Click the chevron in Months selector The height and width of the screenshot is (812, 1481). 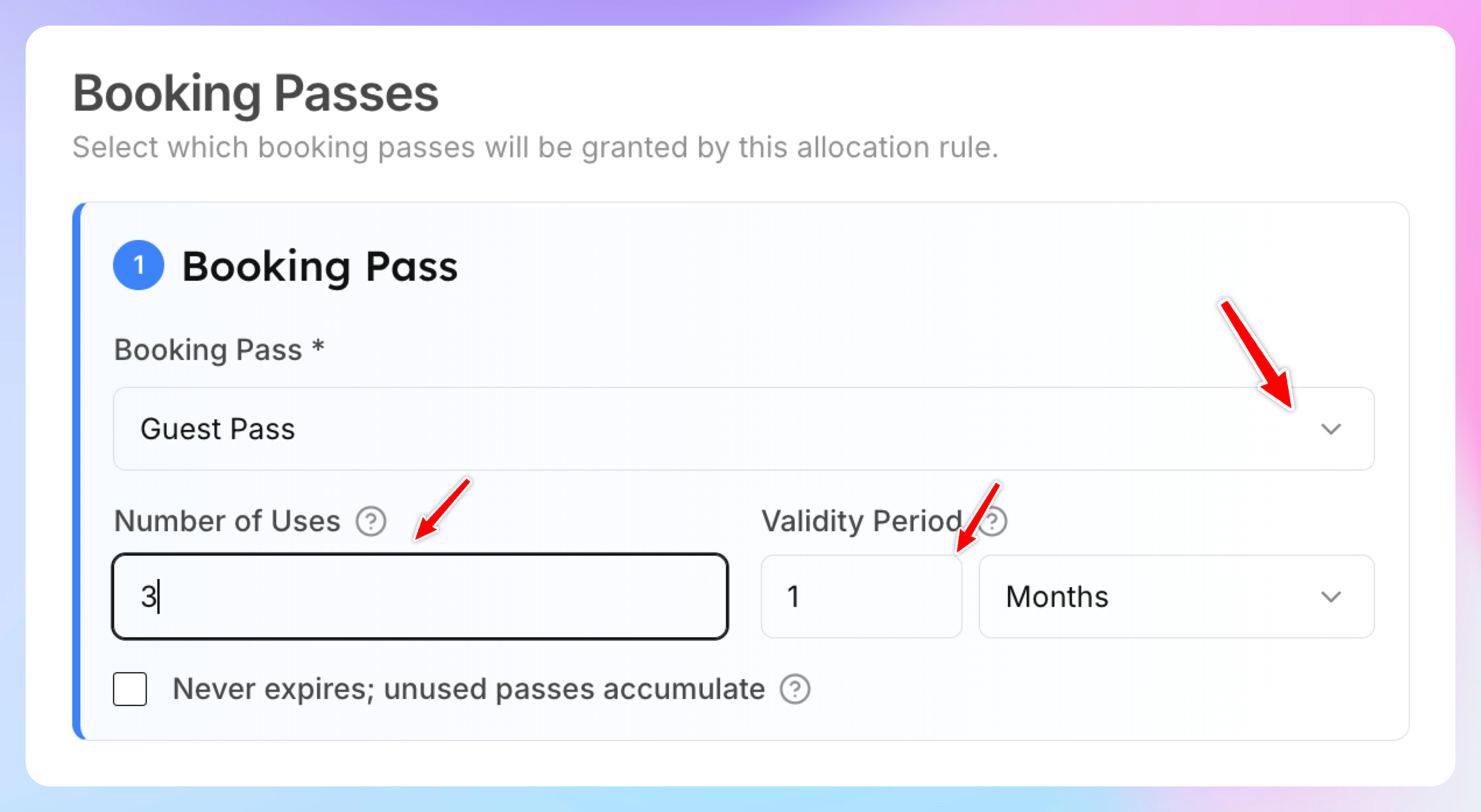coord(1331,597)
